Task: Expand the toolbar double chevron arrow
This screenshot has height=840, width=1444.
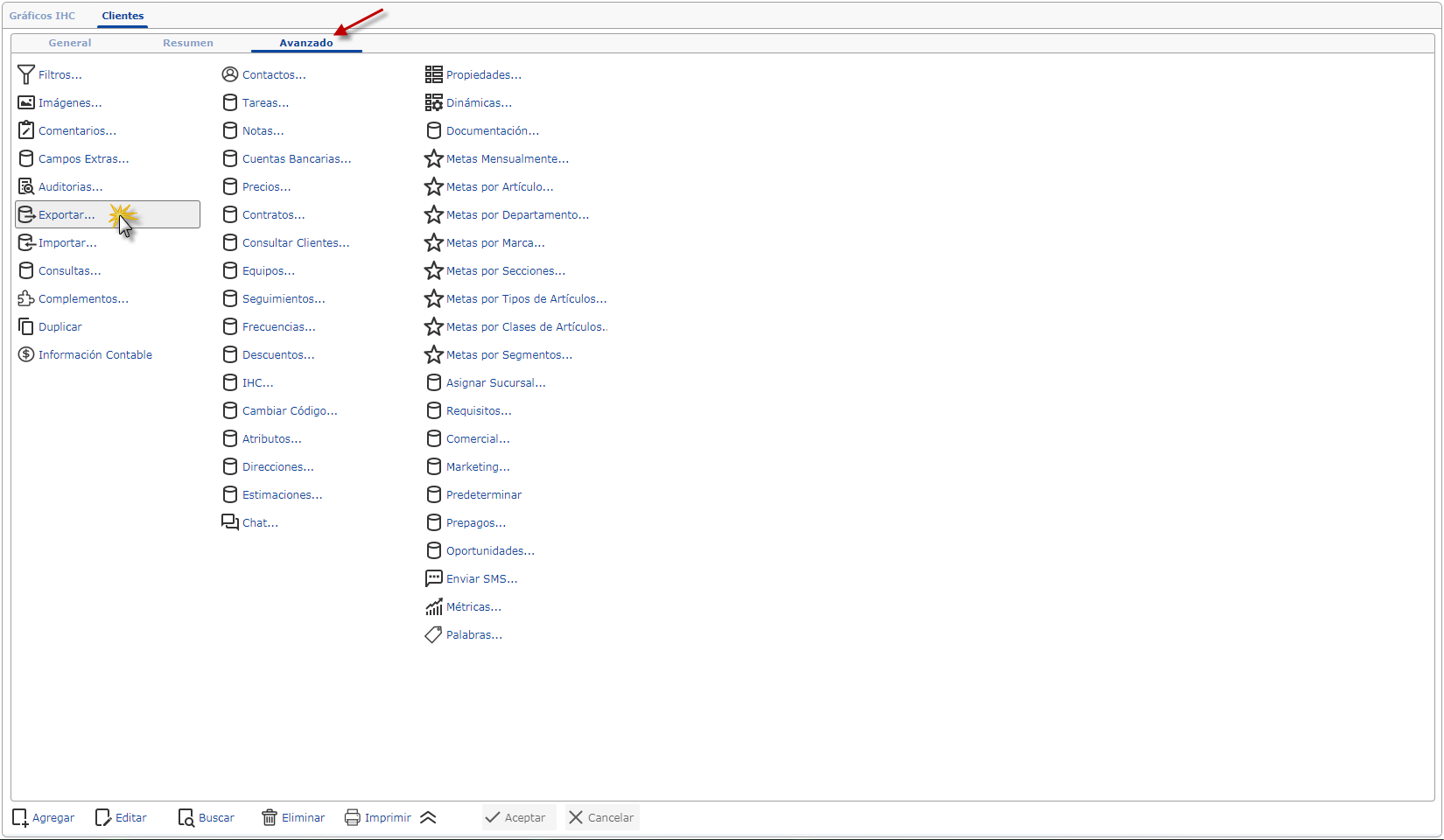Action: (x=428, y=817)
